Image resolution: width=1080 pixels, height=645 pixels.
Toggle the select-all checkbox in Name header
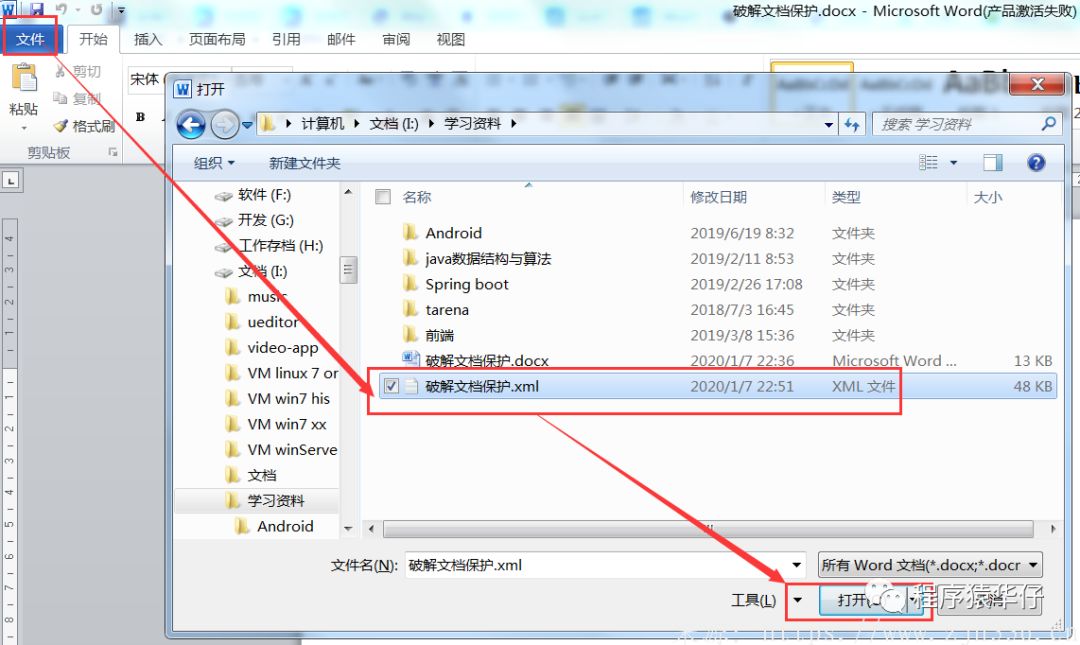tap(383, 197)
